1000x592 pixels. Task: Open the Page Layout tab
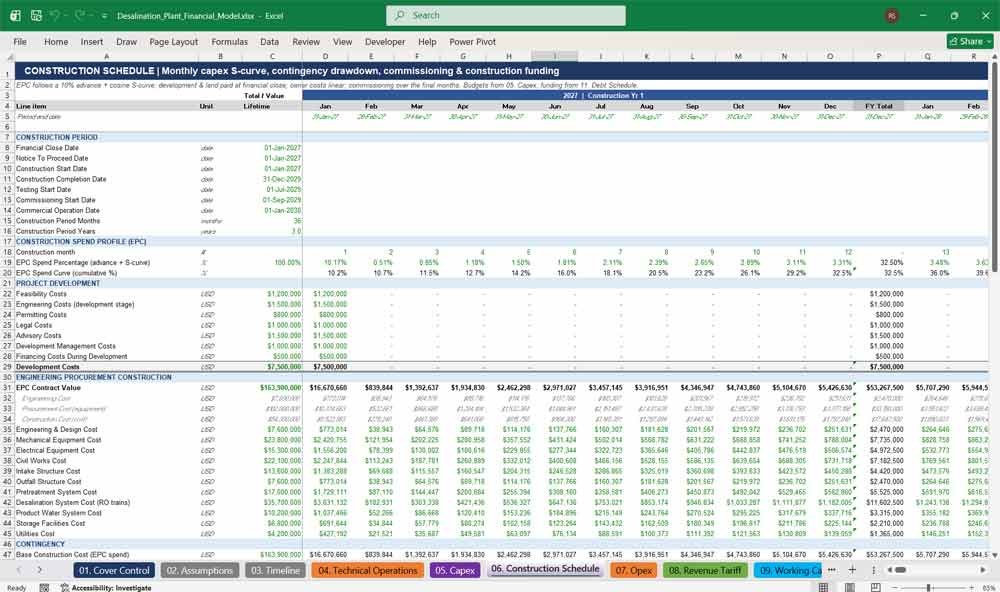(173, 41)
